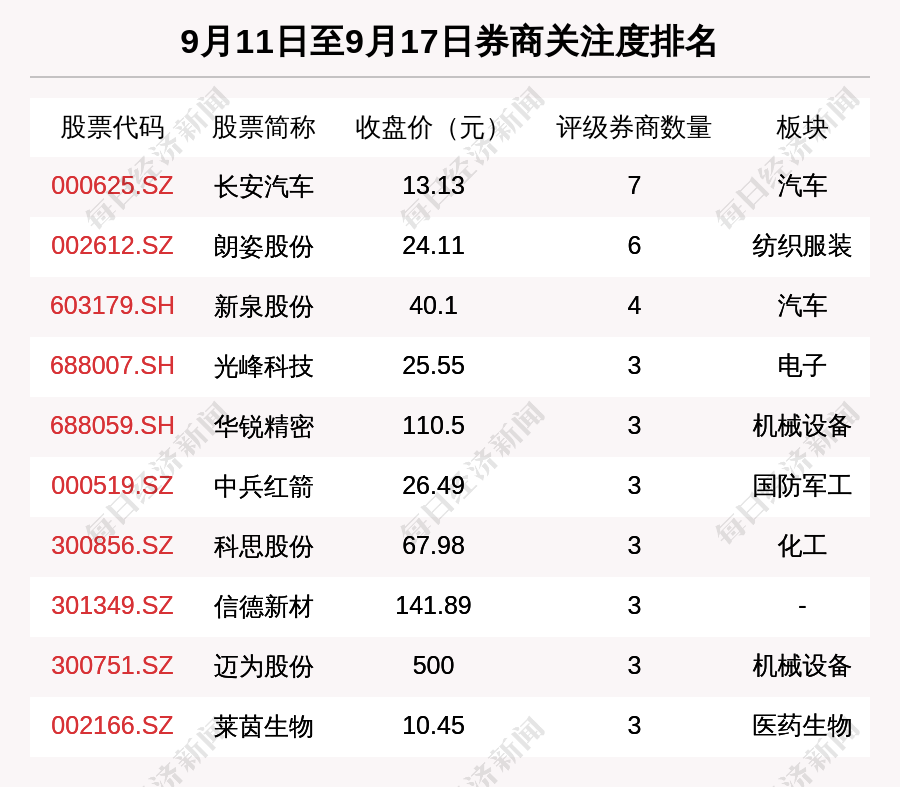Select sector 纺织服装

tap(802, 246)
